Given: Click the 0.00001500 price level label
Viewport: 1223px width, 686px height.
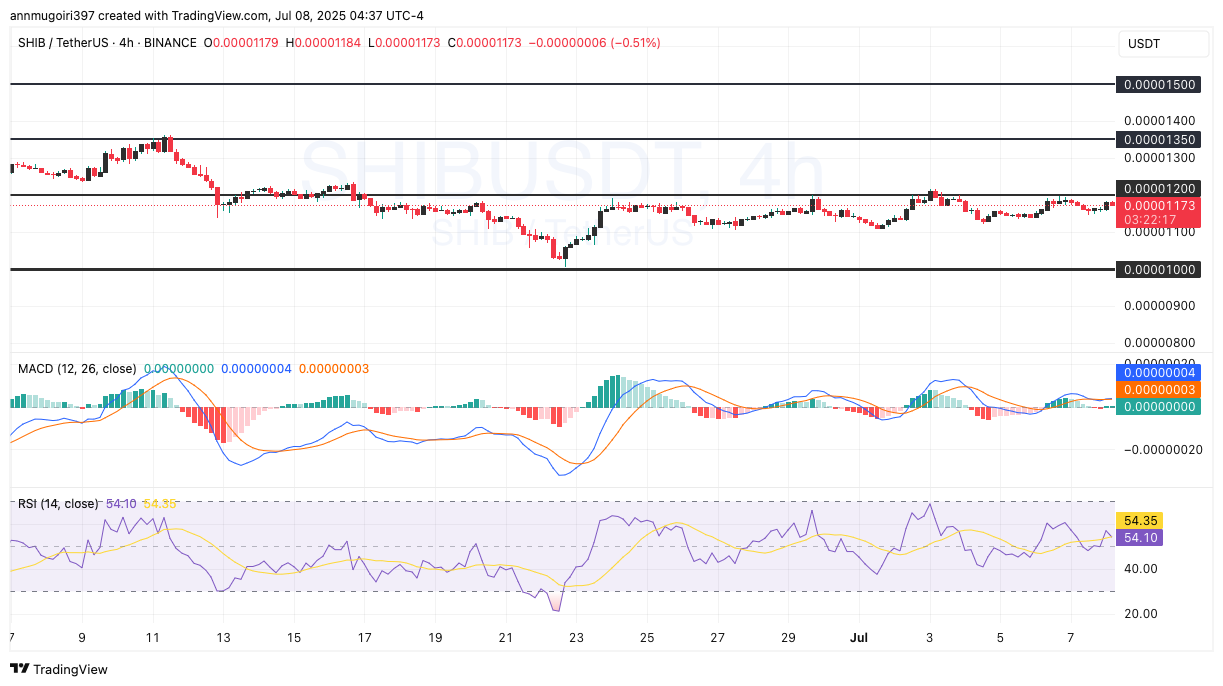Looking at the screenshot, I should click(x=1157, y=84).
